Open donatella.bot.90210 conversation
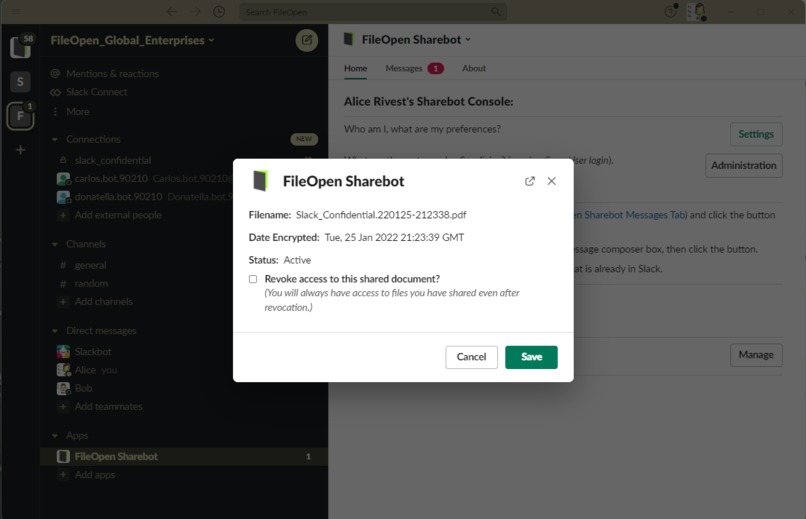 pyautogui.click(x=118, y=197)
